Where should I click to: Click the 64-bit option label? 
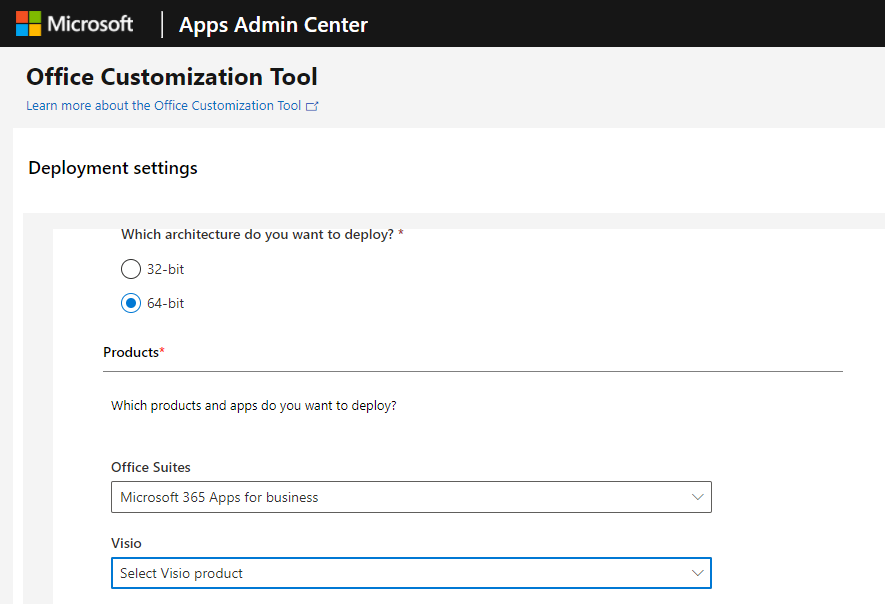coord(165,303)
